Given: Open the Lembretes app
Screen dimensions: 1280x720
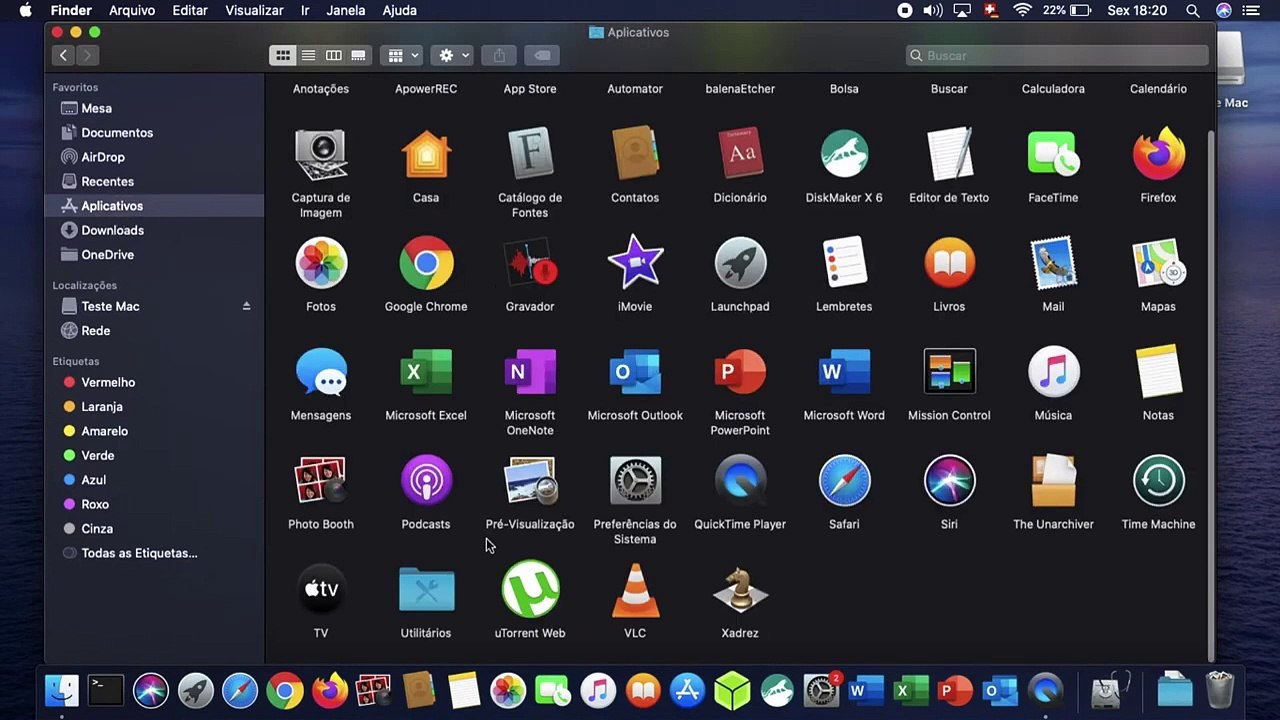Looking at the screenshot, I should pyautogui.click(x=844, y=264).
